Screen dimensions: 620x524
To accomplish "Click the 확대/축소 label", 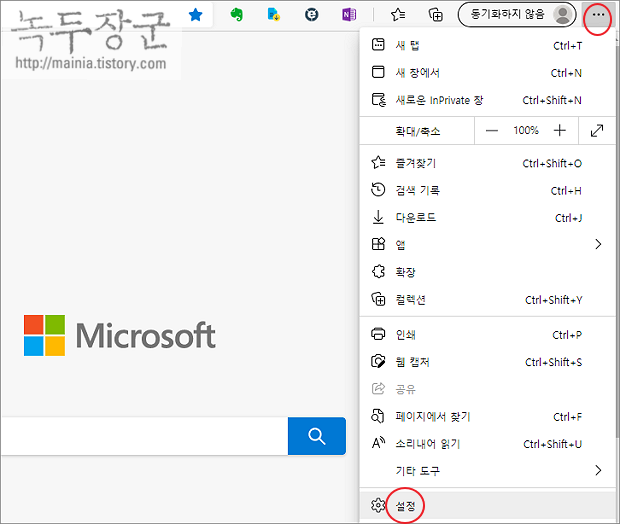I will coord(418,131).
